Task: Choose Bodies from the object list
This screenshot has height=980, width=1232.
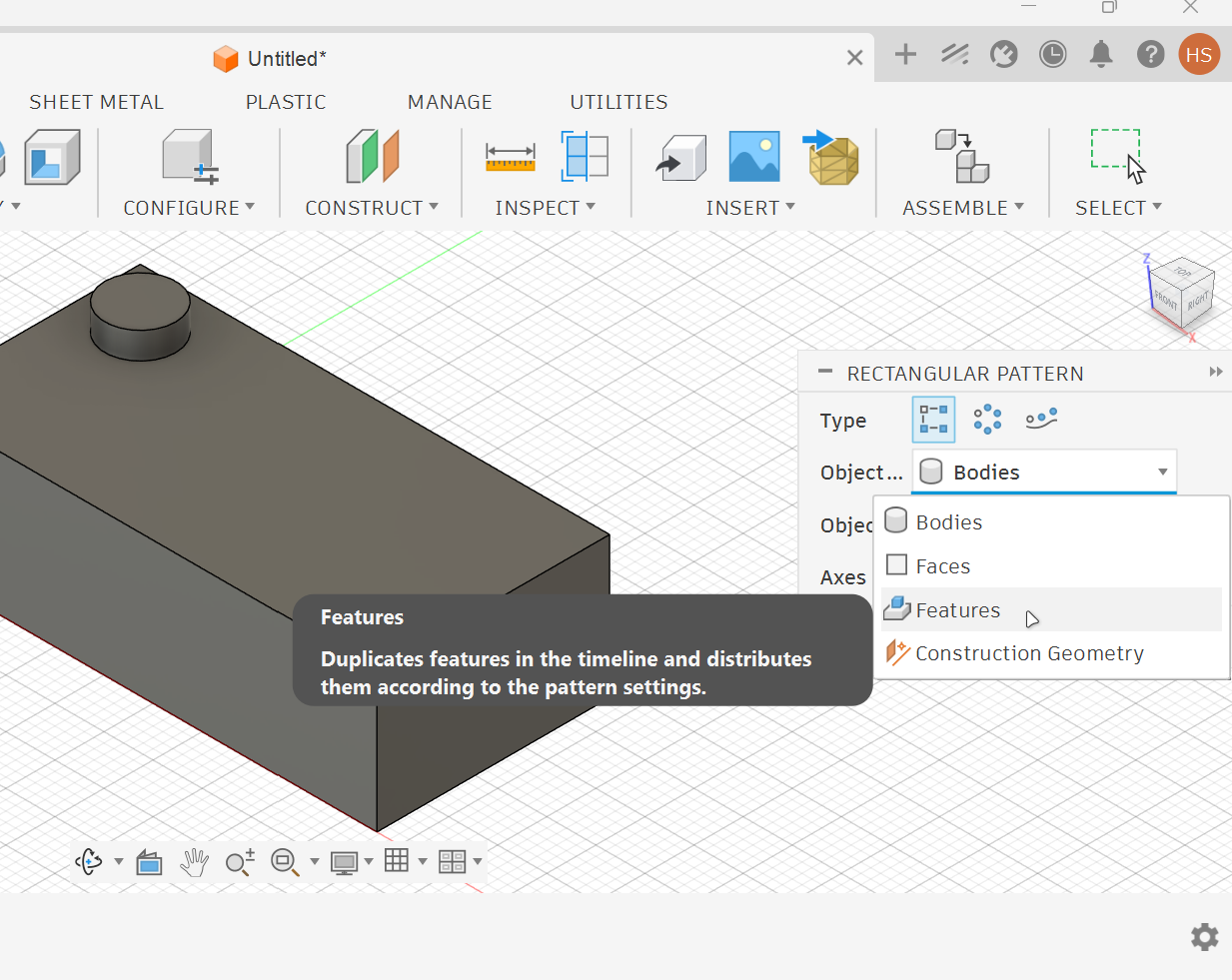Action: pos(1051,522)
